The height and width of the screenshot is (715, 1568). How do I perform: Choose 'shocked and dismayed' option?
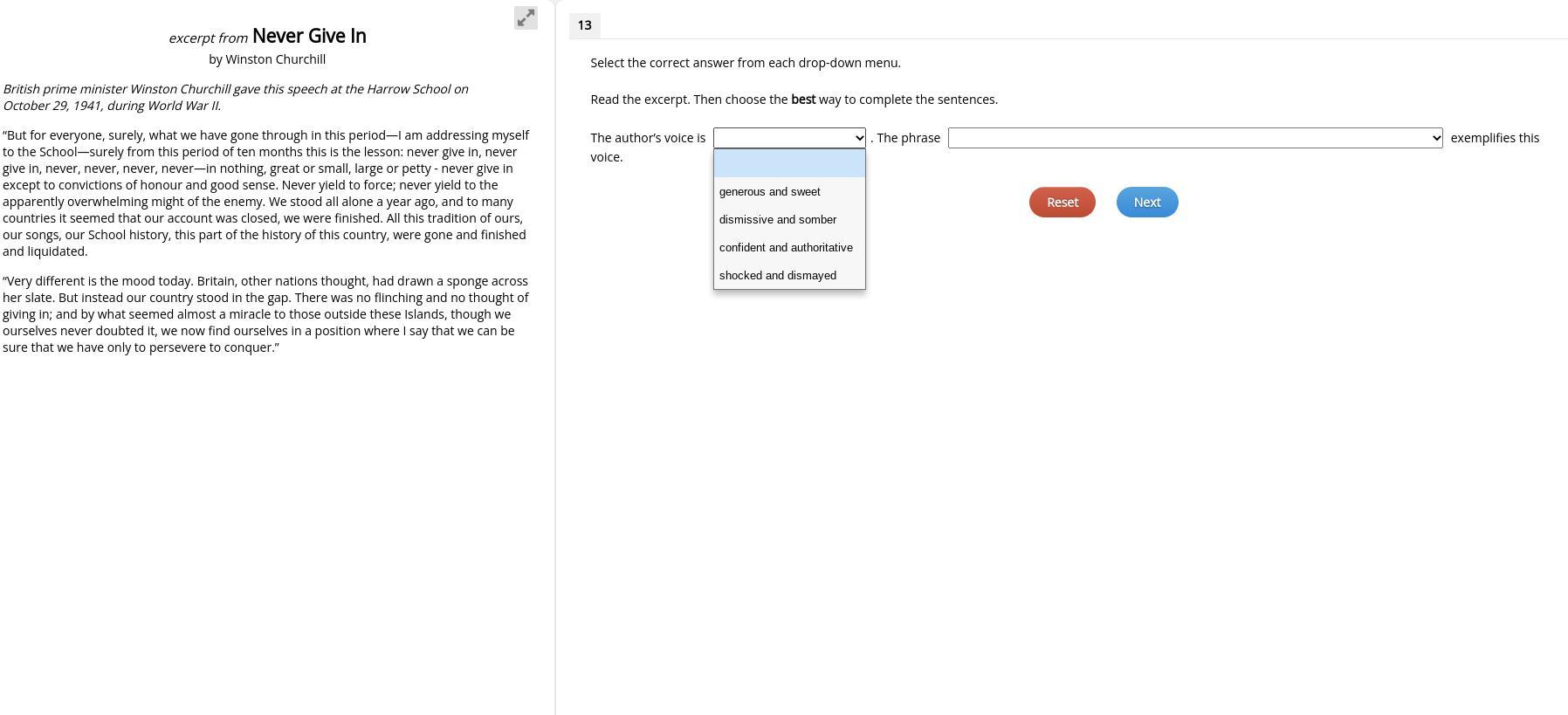click(x=789, y=275)
